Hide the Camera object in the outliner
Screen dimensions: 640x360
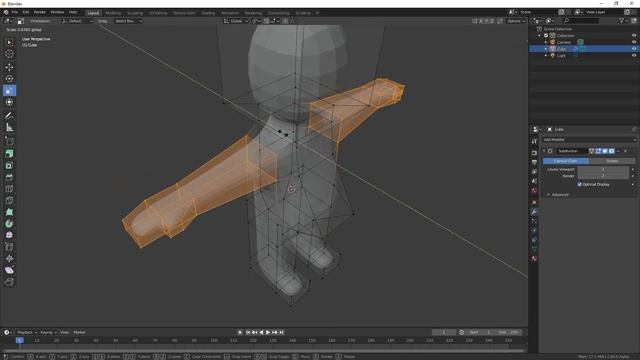634,42
